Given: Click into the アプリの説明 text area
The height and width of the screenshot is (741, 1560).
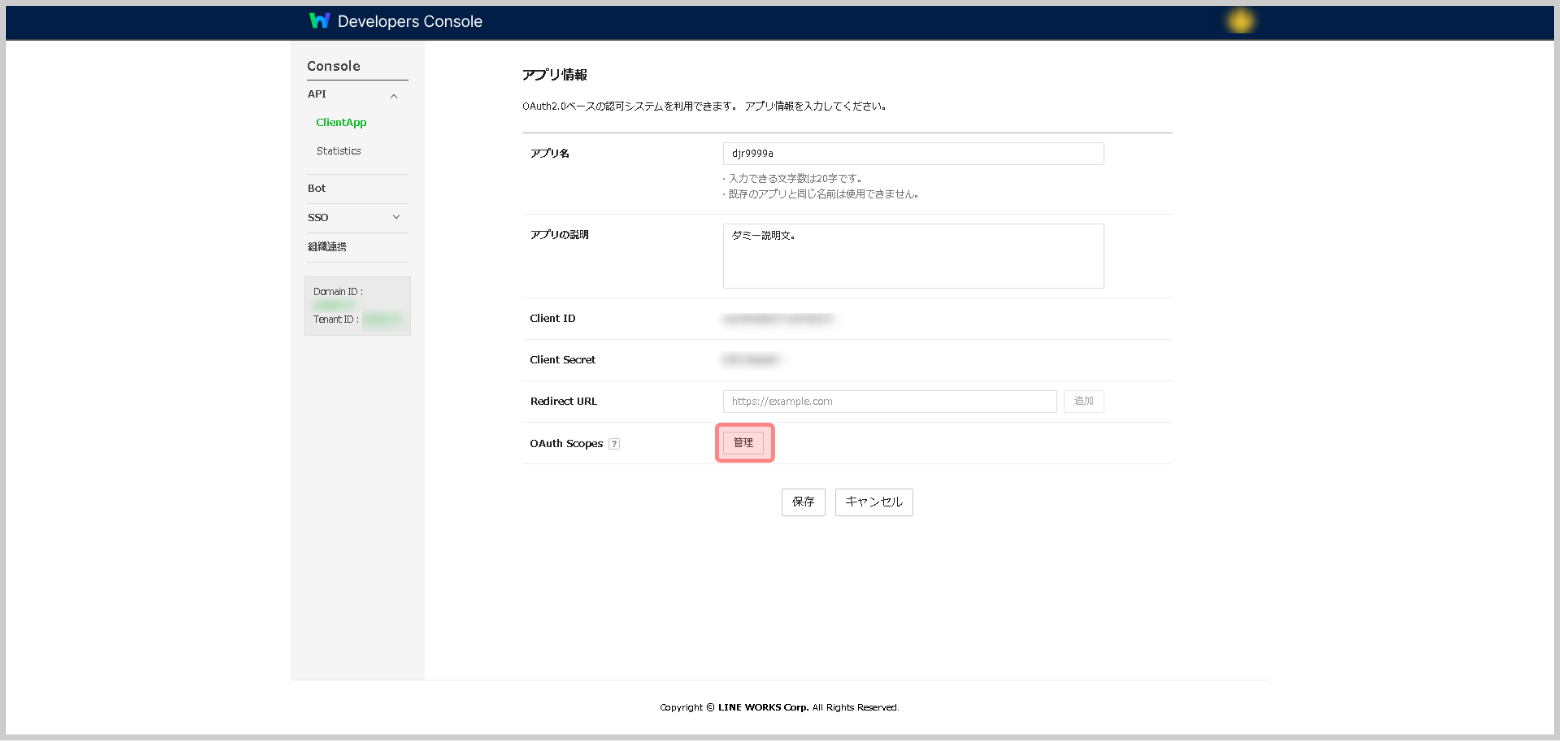Looking at the screenshot, I should coord(912,256).
